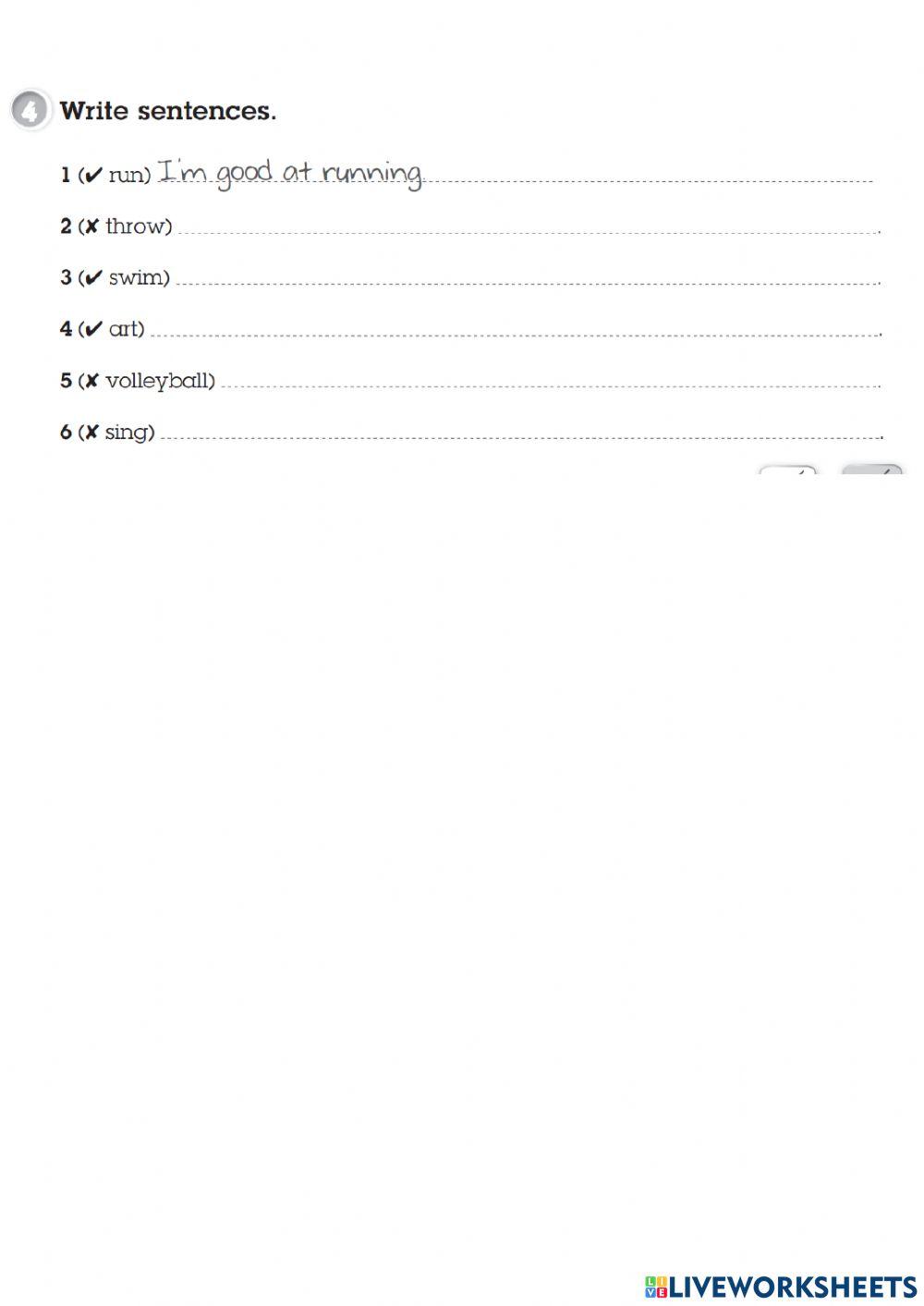Viewport: 924px width, 1306px height.
Task: Click the "Write sentences." heading
Action: point(168,111)
